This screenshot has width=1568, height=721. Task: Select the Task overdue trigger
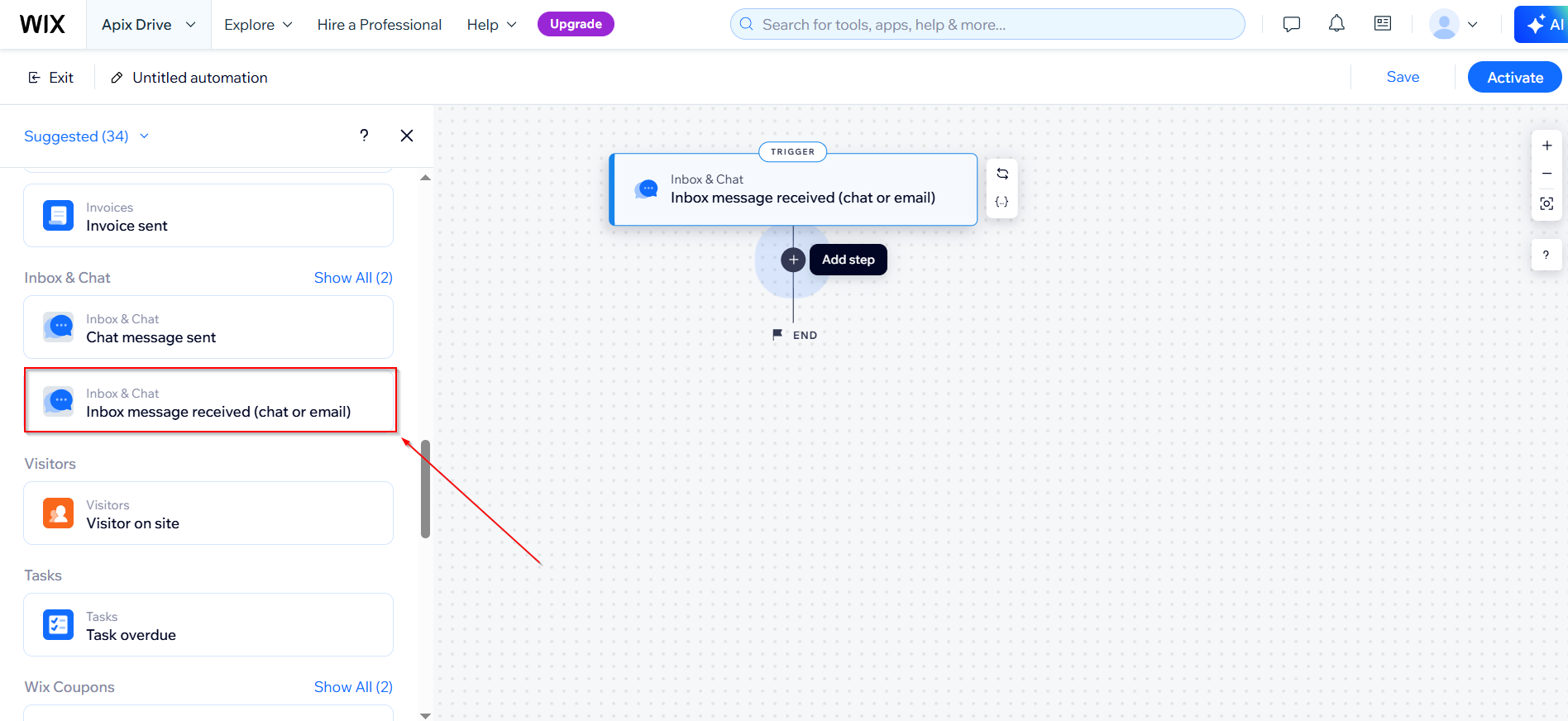pos(208,625)
